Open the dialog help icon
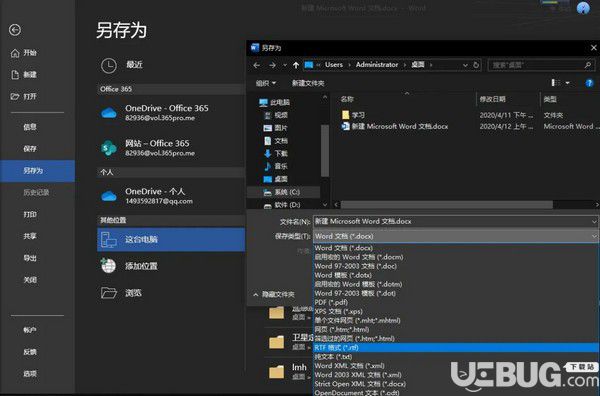Image resolution: width=600 pixels, height=396 pixels. point(589,83)
